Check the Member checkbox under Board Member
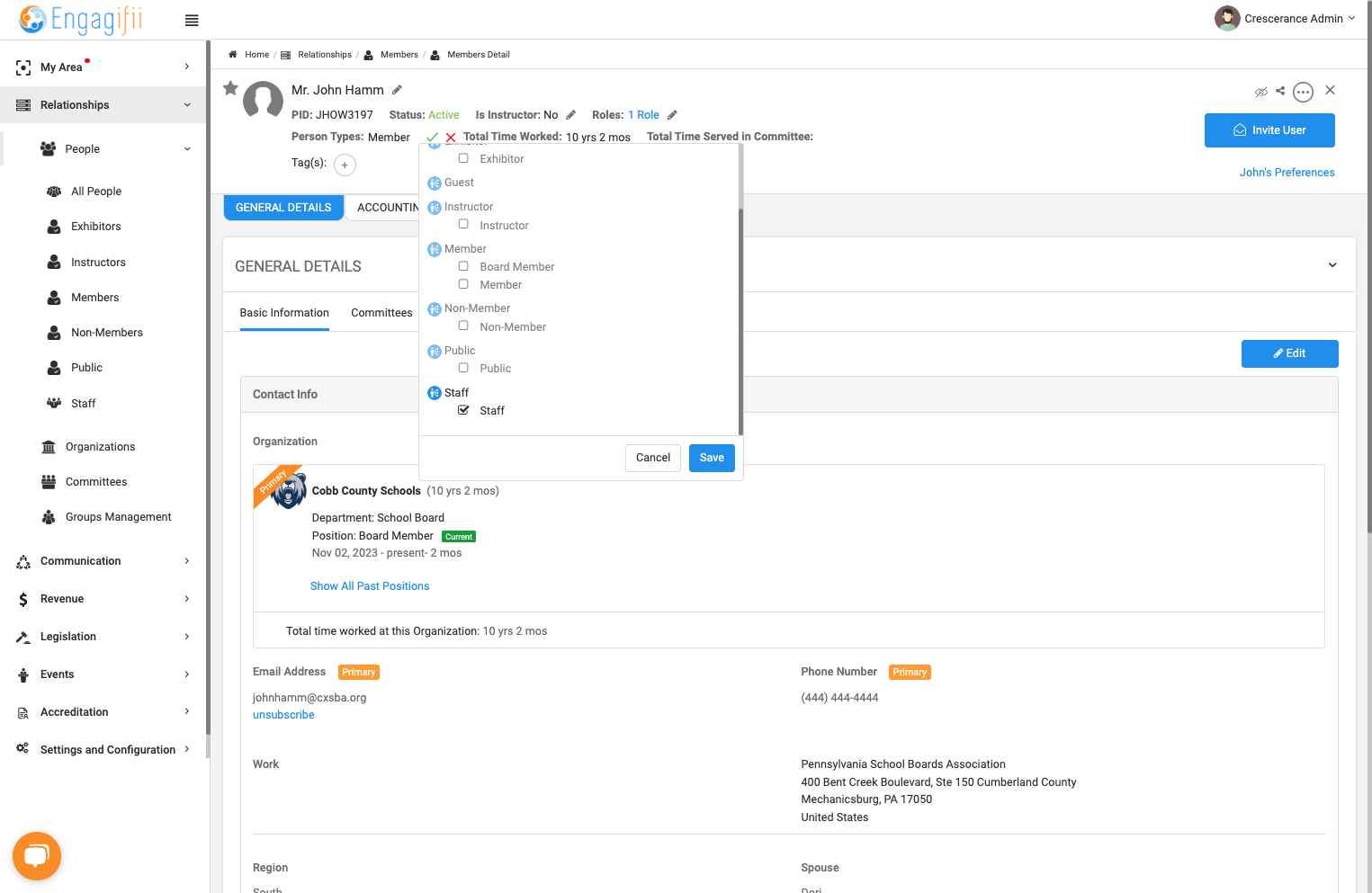The width and height of the screenshot is (1372, 893). [x=463, y=284]
